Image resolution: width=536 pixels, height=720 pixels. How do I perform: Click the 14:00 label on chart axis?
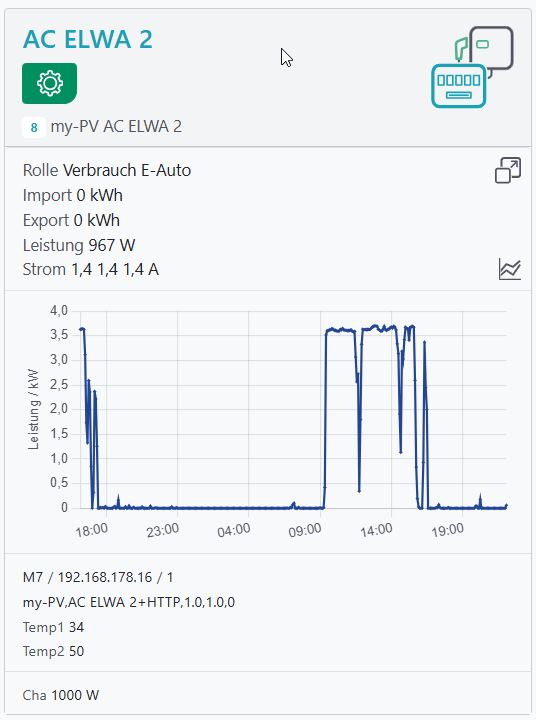tap(377, 530)
